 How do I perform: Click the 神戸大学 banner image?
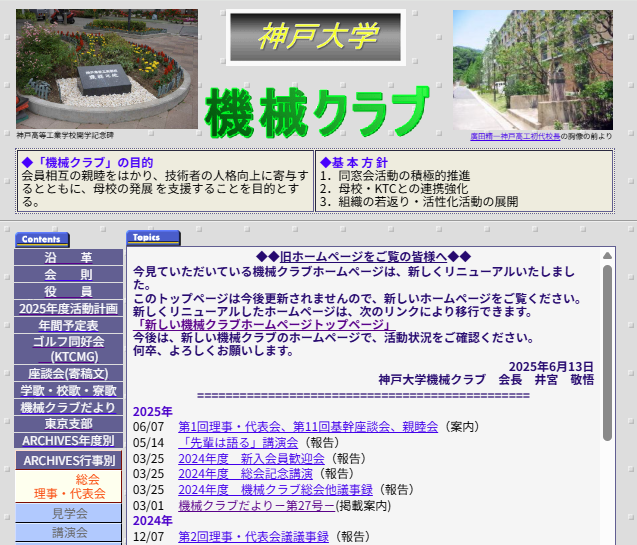pyautogui.click(x=316, y=37)
